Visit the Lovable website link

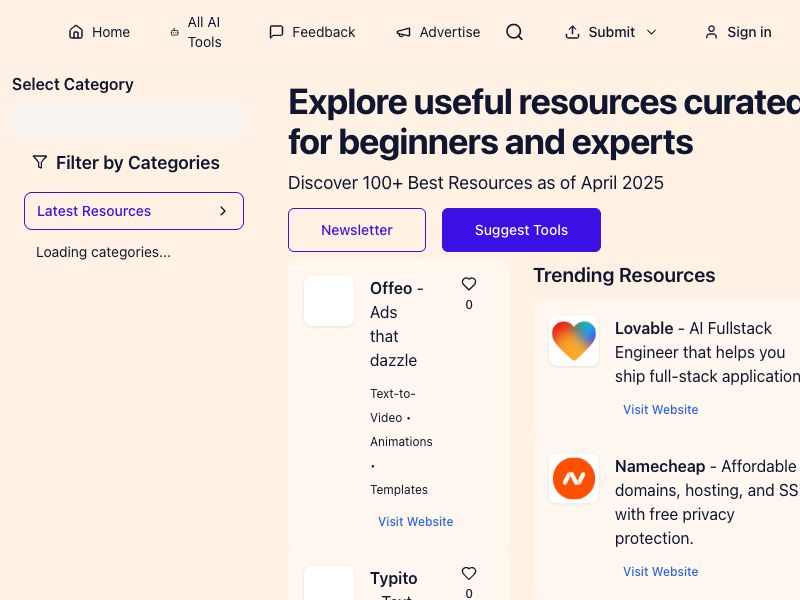pyautogui.click(x=660, y=410)
